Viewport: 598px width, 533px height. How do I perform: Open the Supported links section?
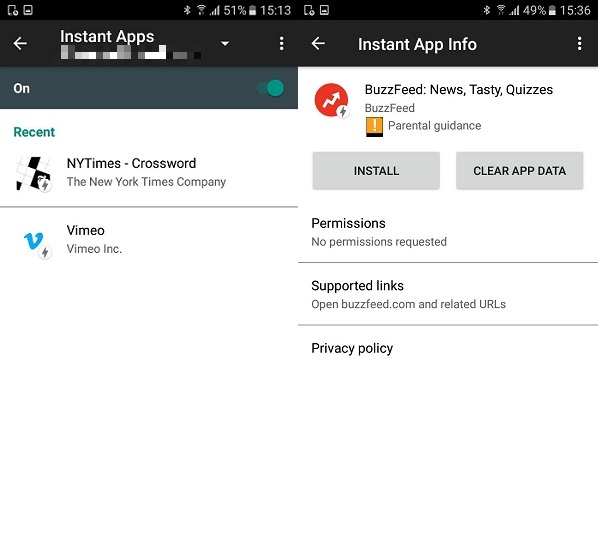(448, 294)
